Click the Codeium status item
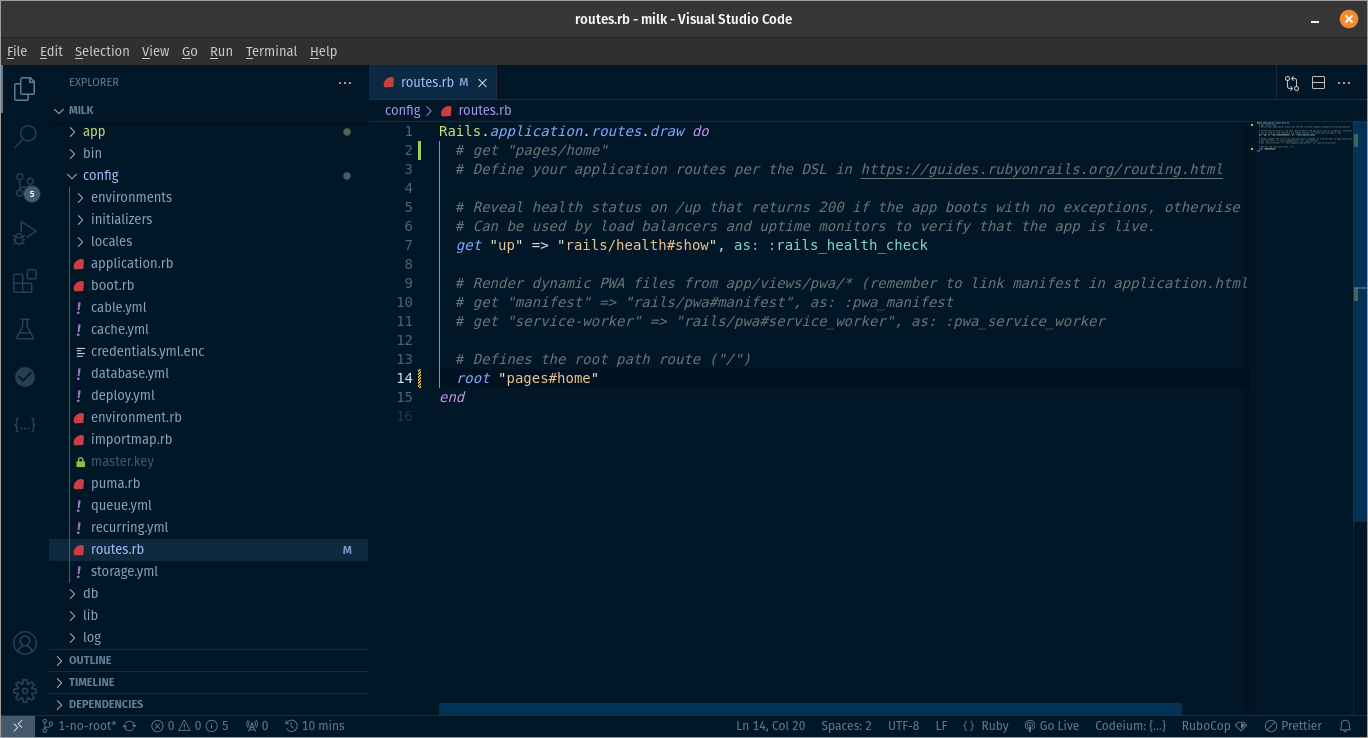 1130,726
